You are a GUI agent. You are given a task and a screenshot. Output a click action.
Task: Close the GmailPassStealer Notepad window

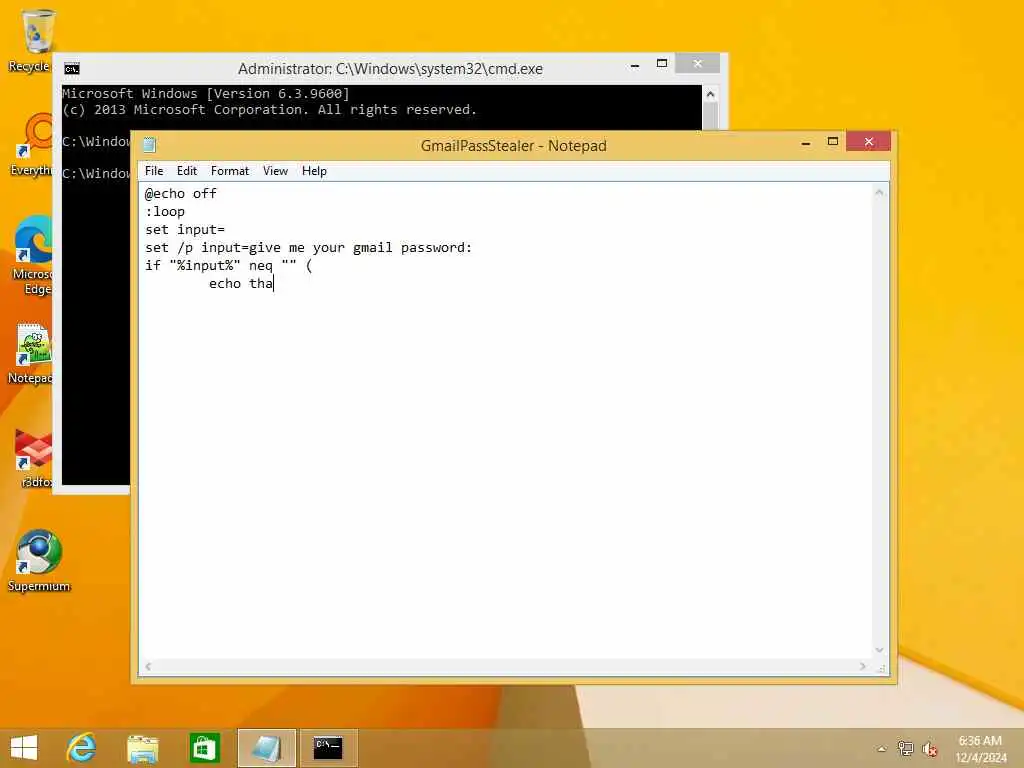tap(869, 142)
